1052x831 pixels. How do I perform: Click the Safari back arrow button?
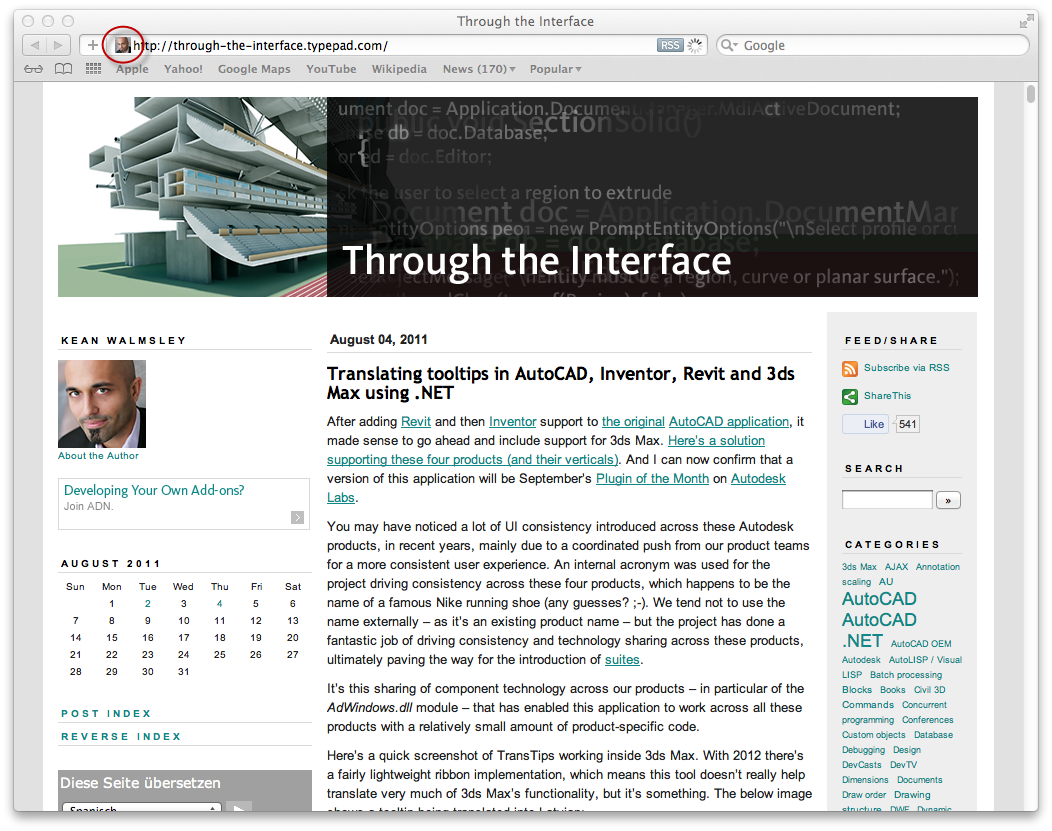click(34, 45)
